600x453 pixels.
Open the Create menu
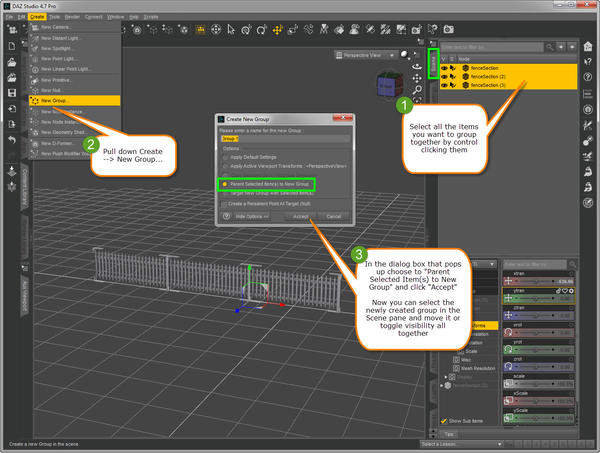[x=37, y=17]
